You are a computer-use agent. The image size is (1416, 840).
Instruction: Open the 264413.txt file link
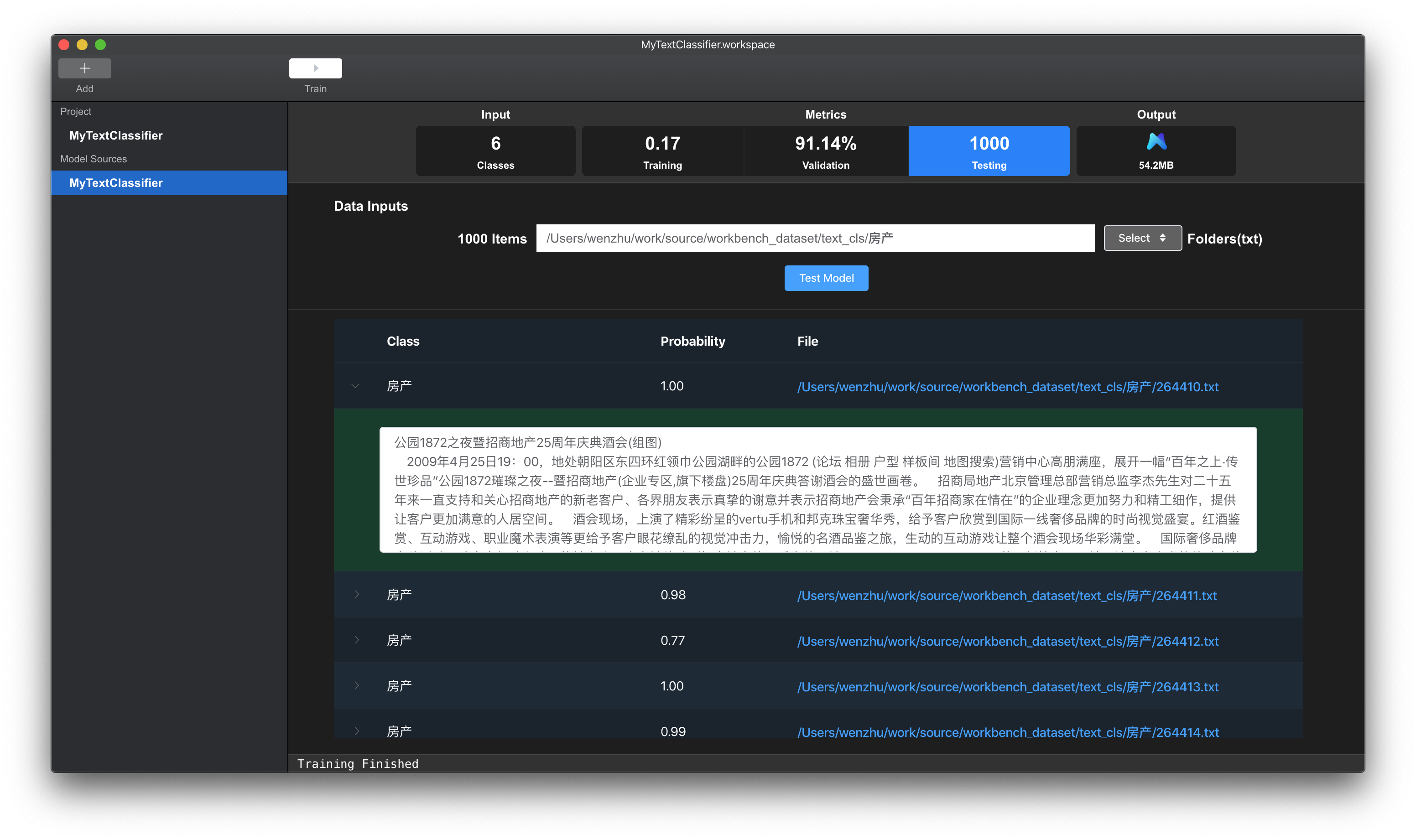pyautogui.click(x=1007, y=687)
